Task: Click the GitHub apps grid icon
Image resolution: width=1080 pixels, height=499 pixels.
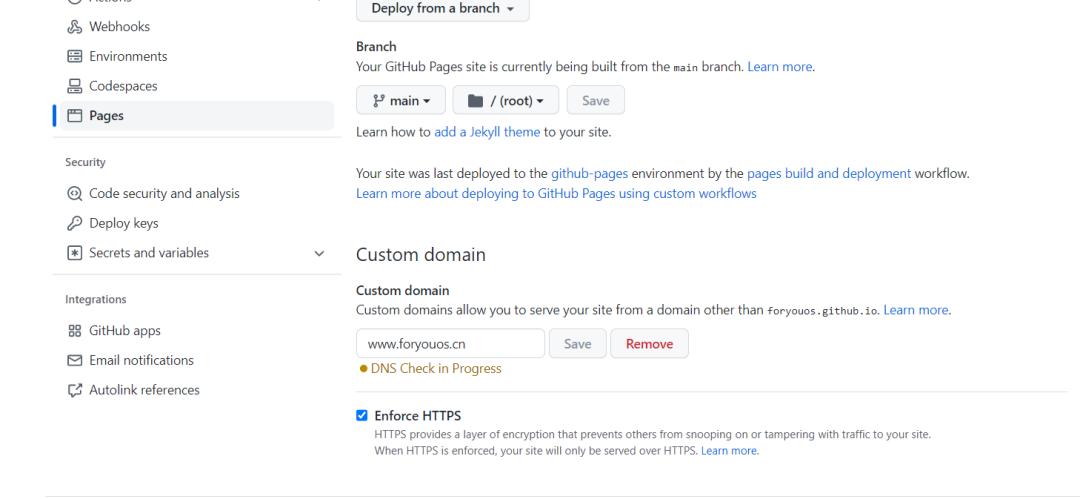Action: (x=74, y=331)
